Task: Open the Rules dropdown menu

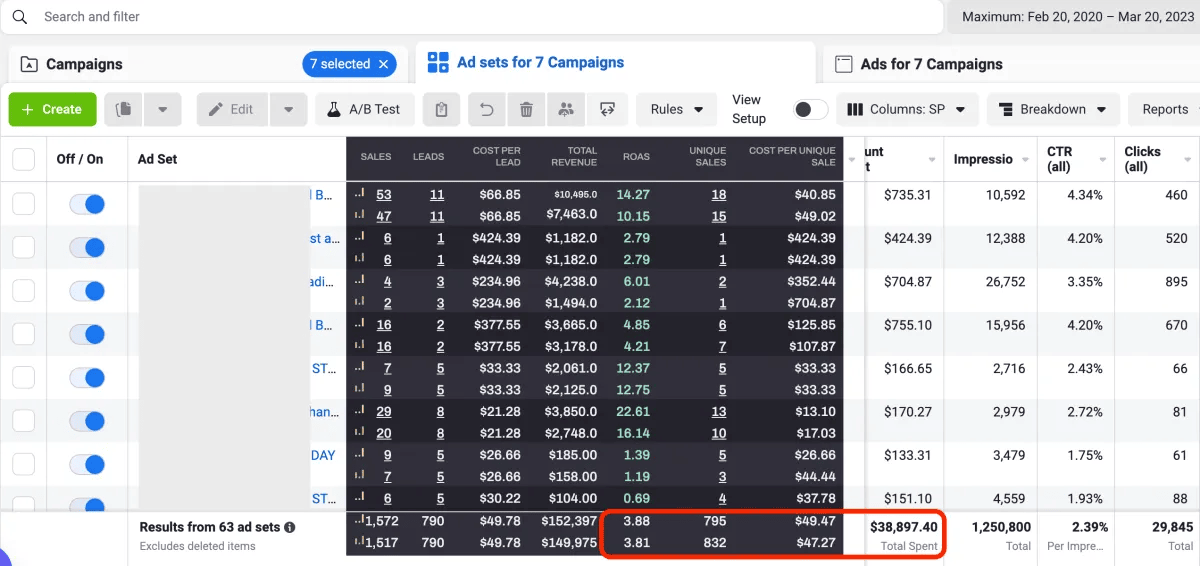Action: 677,109
